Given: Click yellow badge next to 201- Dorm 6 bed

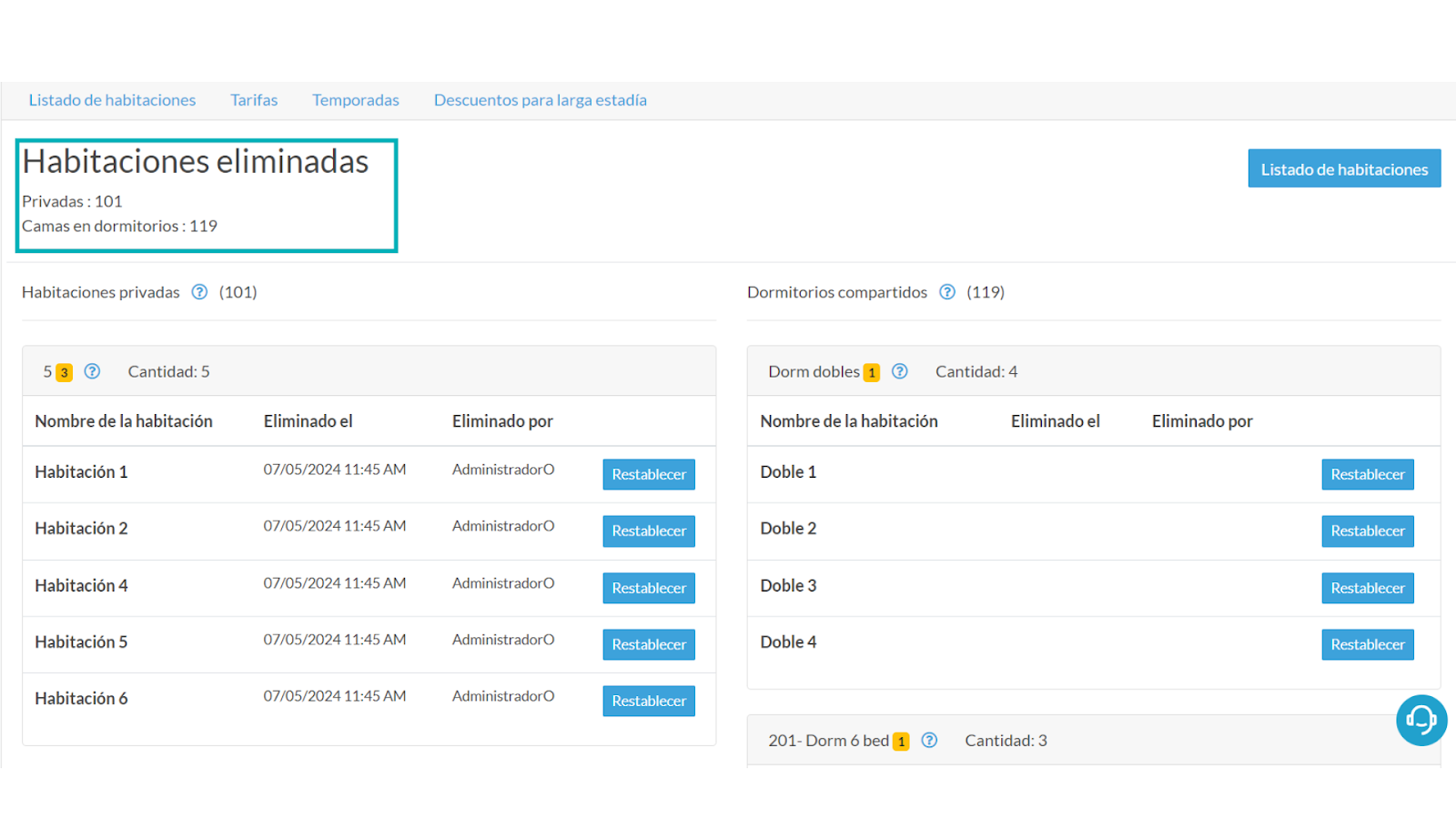Looking at the screenshot, I should [901, 742].
